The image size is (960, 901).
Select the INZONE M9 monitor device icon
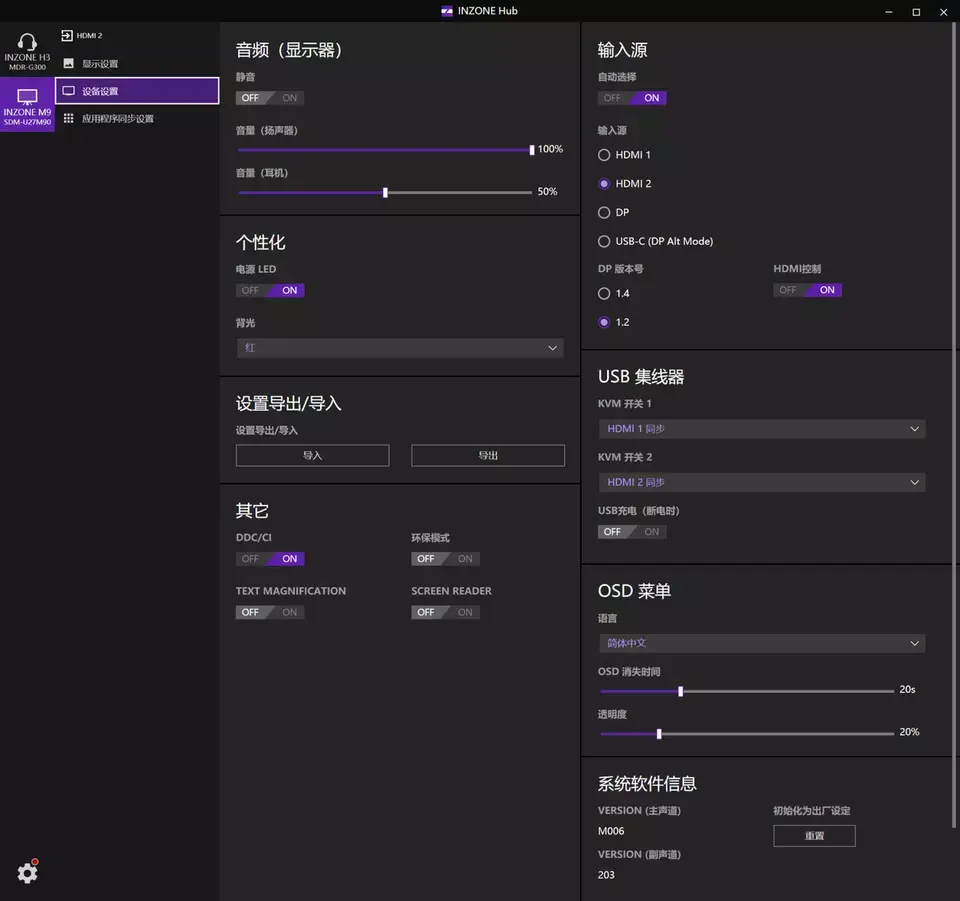pyautogui.click(x=27, y=105)
